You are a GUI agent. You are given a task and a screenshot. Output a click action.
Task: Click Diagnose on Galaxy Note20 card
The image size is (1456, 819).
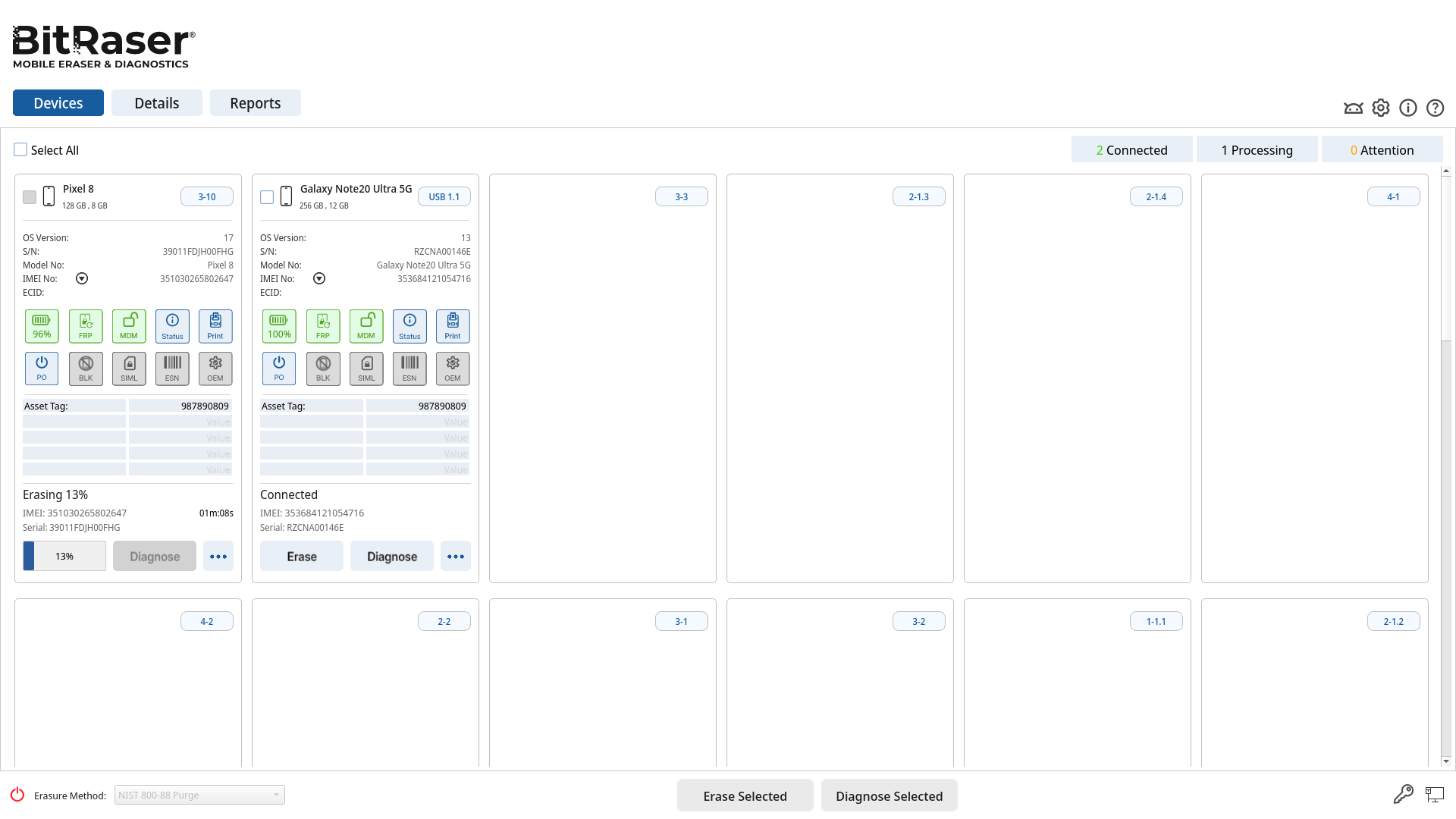(x=392, y=556)
